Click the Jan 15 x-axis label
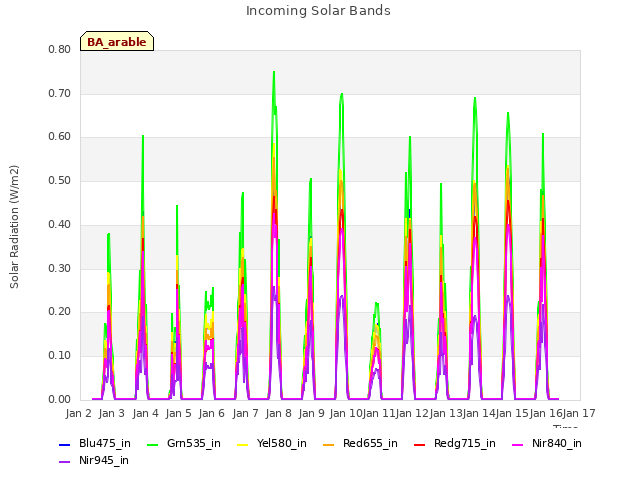 [512, 413]
